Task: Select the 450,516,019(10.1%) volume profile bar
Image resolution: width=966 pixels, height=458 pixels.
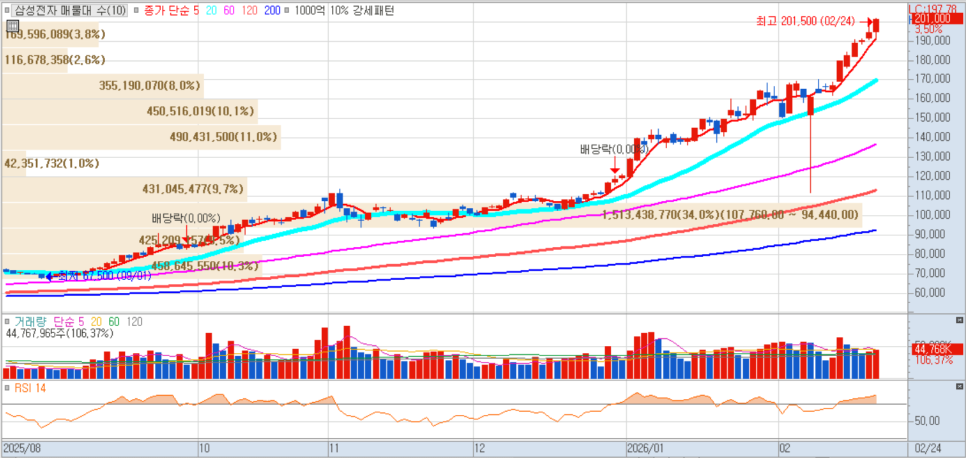Action: click(x=130, y=112)
